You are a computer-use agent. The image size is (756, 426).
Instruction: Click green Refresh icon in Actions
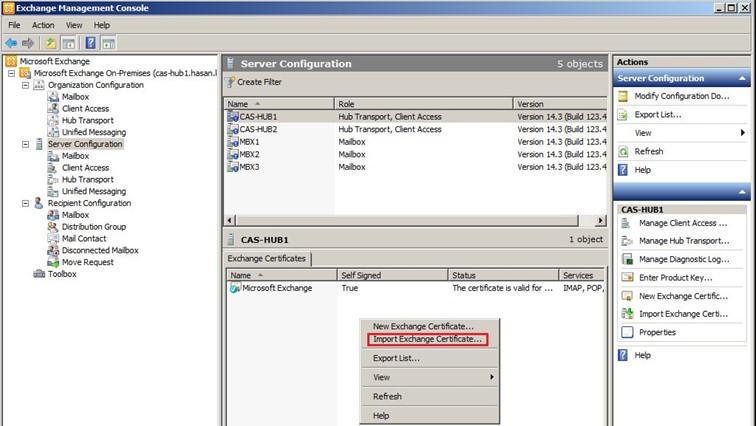(623, 151)
